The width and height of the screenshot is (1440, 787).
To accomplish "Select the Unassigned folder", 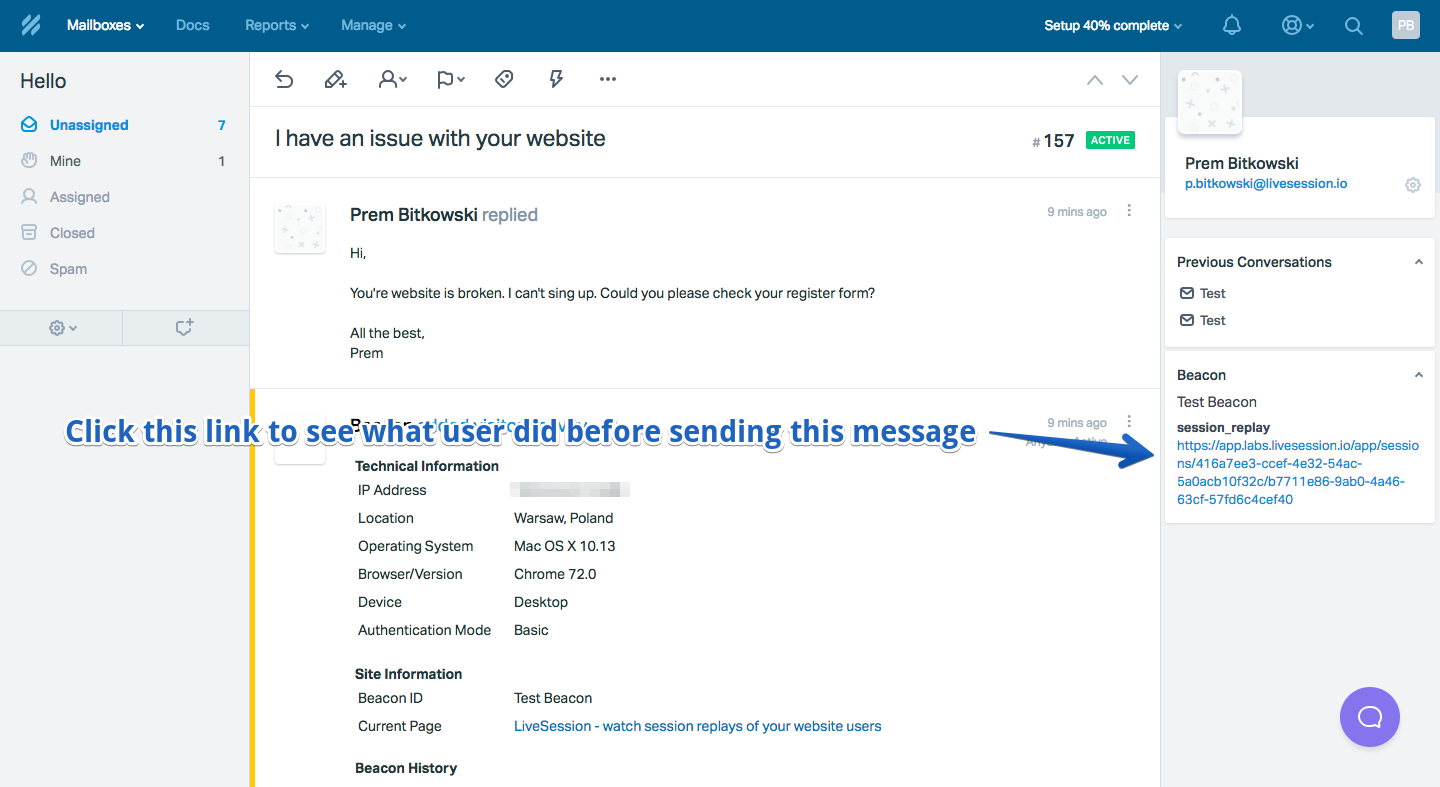I will [89, 125].
